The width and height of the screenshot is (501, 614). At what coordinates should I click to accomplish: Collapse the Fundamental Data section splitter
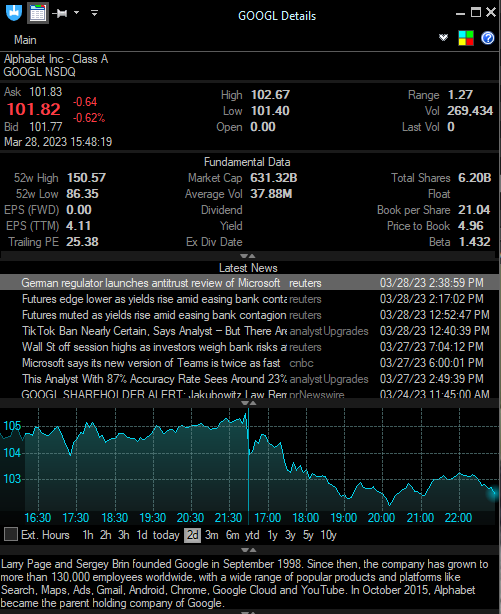click(248, 256)
